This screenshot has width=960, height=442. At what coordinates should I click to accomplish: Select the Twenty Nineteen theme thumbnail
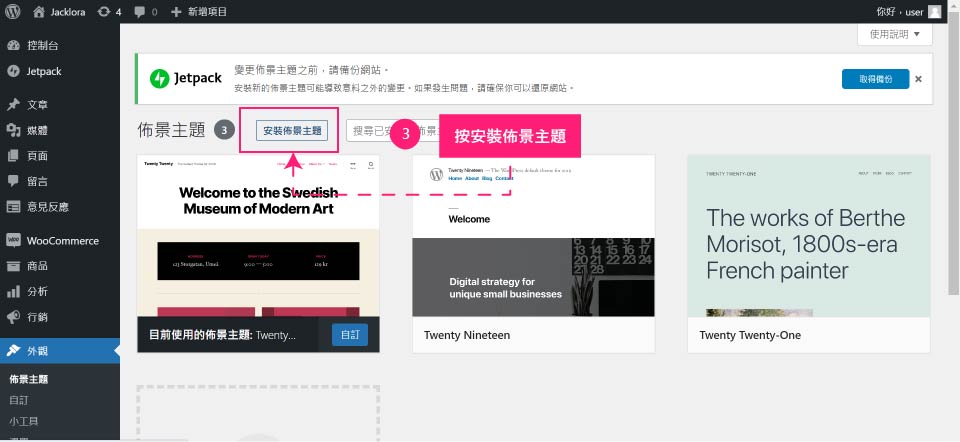[533, 236]
